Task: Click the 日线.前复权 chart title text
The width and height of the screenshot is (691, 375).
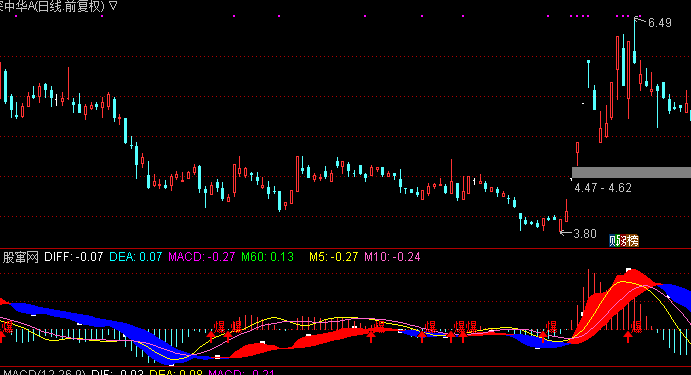Action: coord(71,6)
